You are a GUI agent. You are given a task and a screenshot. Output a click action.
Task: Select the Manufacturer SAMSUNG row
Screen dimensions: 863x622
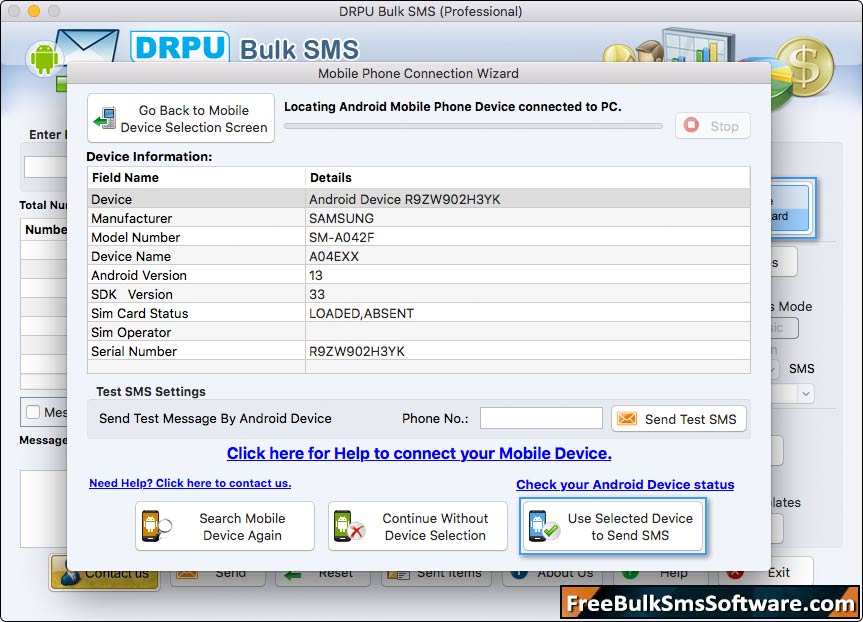coord(418,218)
